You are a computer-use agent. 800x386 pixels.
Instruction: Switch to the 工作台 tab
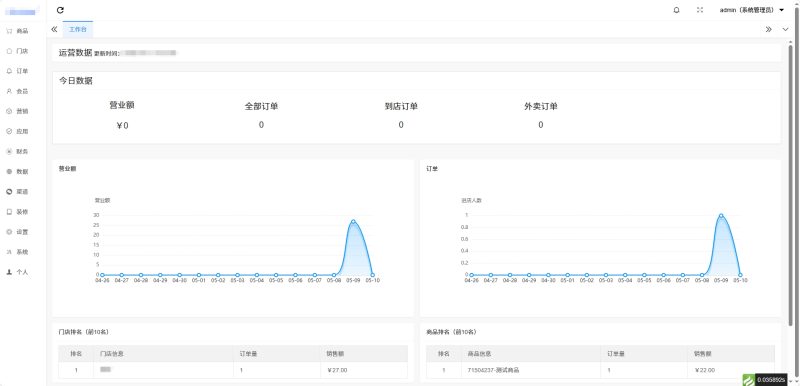[78, 30]
